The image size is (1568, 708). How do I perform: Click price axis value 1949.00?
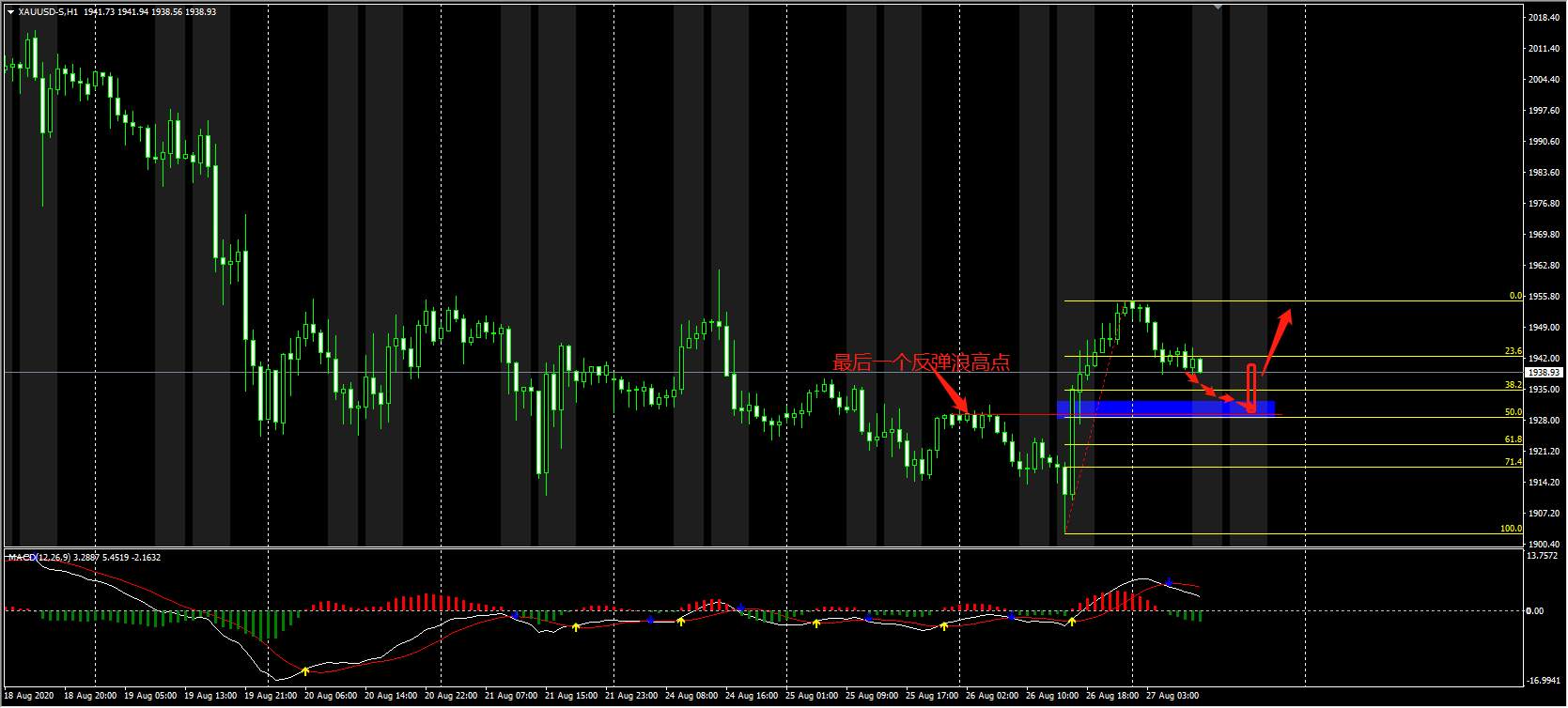pos(1545,328)
